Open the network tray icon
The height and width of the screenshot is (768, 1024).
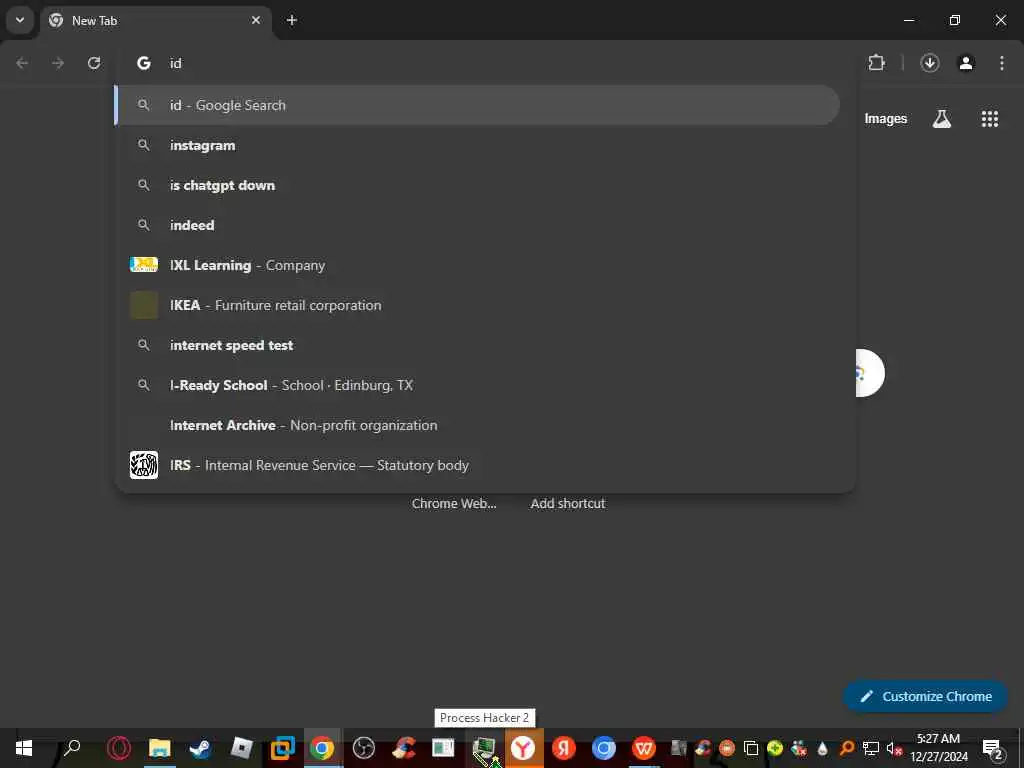point(871,748)
